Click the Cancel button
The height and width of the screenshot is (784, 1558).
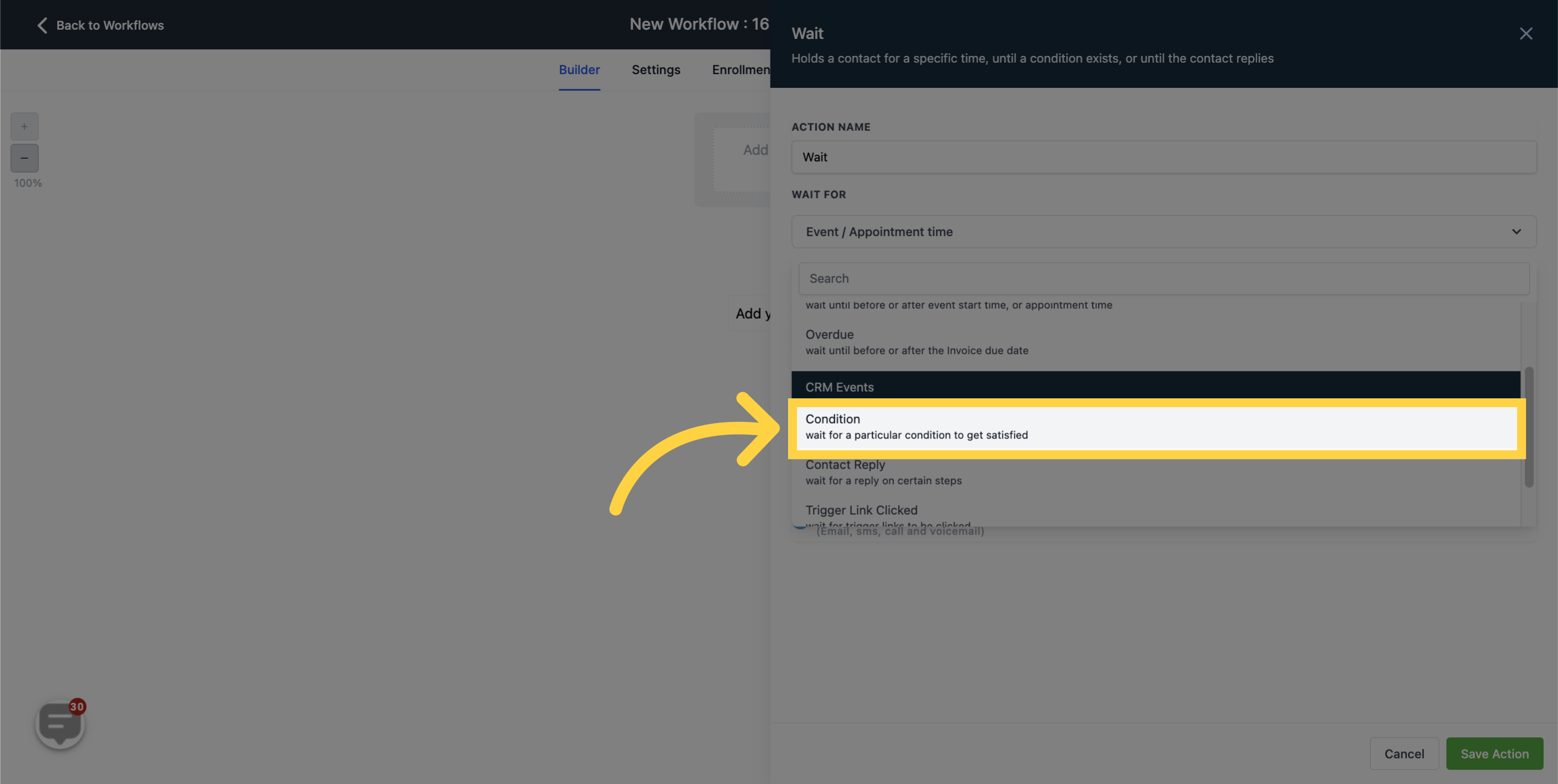click(1404, 753)
